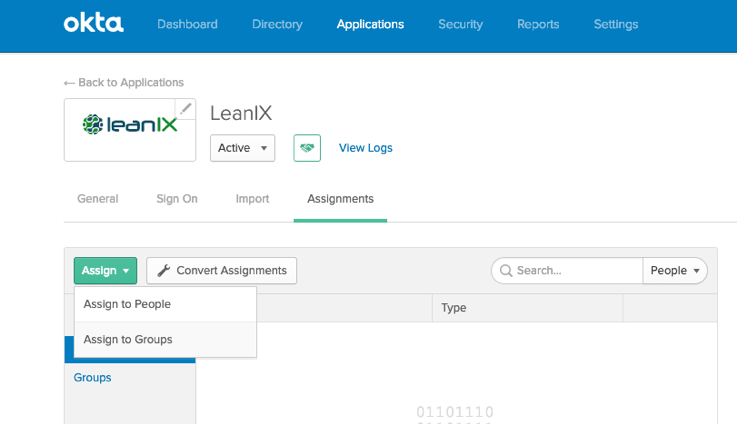
Task: Open the Active status dropdown
Action: (x=243, y=148)
